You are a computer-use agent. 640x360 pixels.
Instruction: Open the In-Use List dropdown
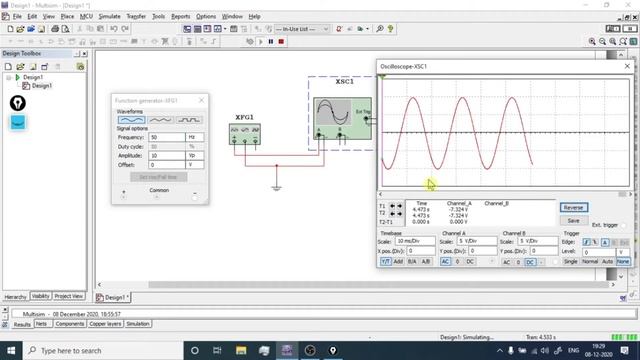point(326,29)
